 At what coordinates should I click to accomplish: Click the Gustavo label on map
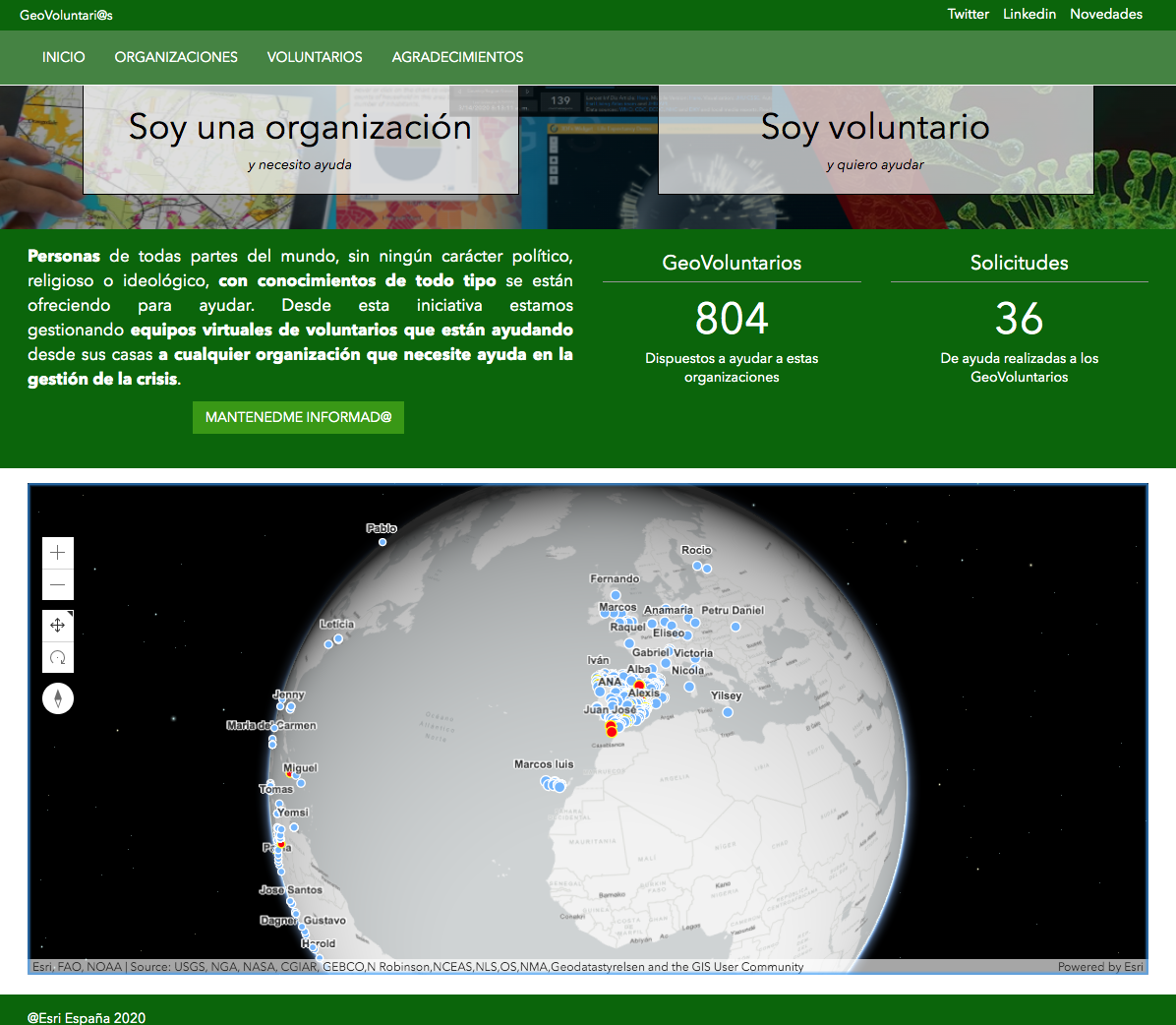[324, 920]
